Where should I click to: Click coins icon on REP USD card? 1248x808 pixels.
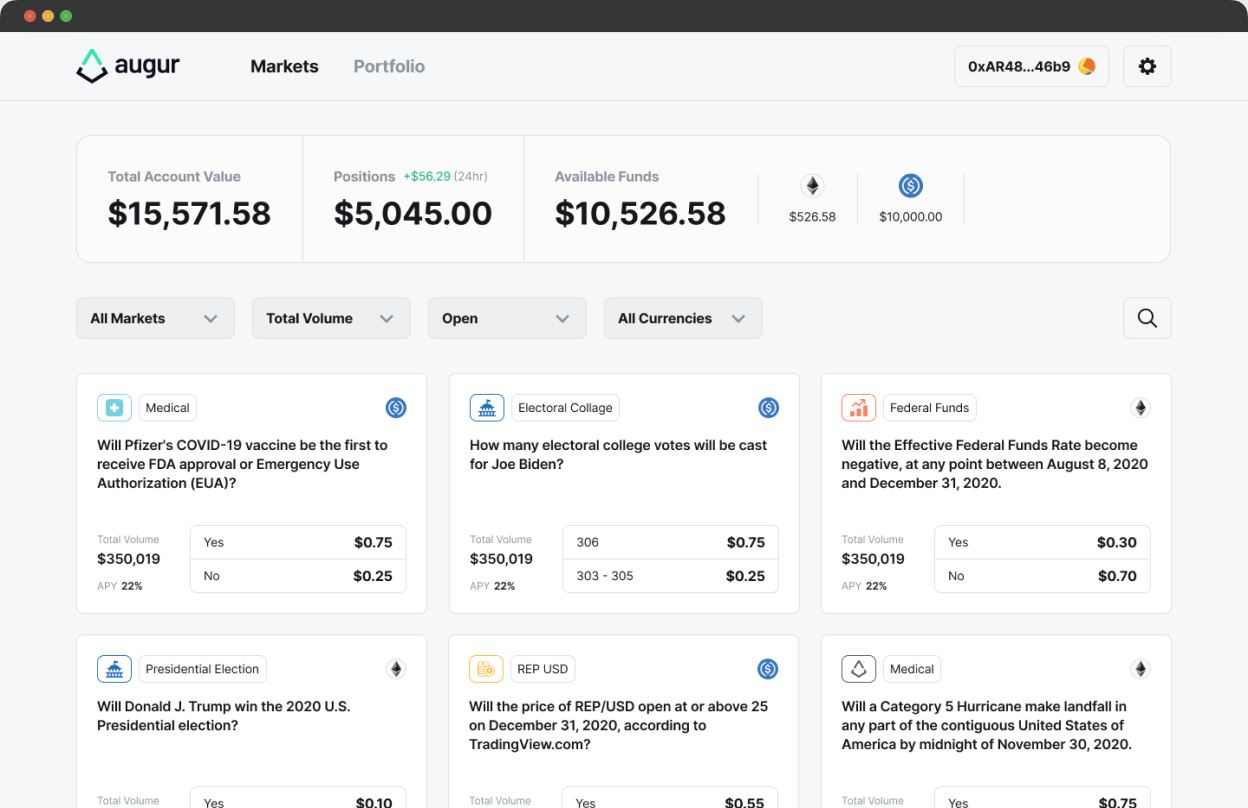click(x=487, y=669)
